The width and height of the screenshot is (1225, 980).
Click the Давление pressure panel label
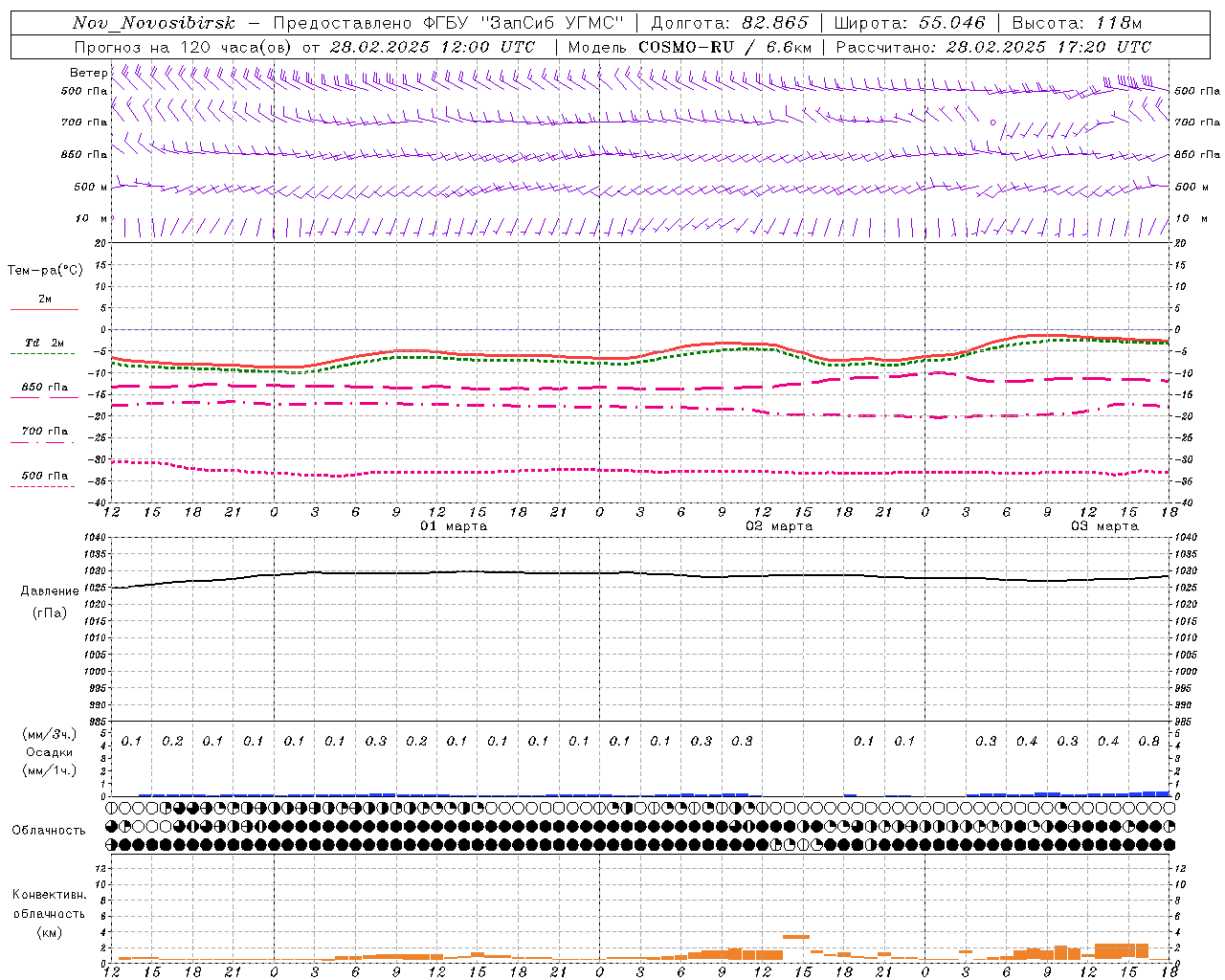(x=50, y=591)
